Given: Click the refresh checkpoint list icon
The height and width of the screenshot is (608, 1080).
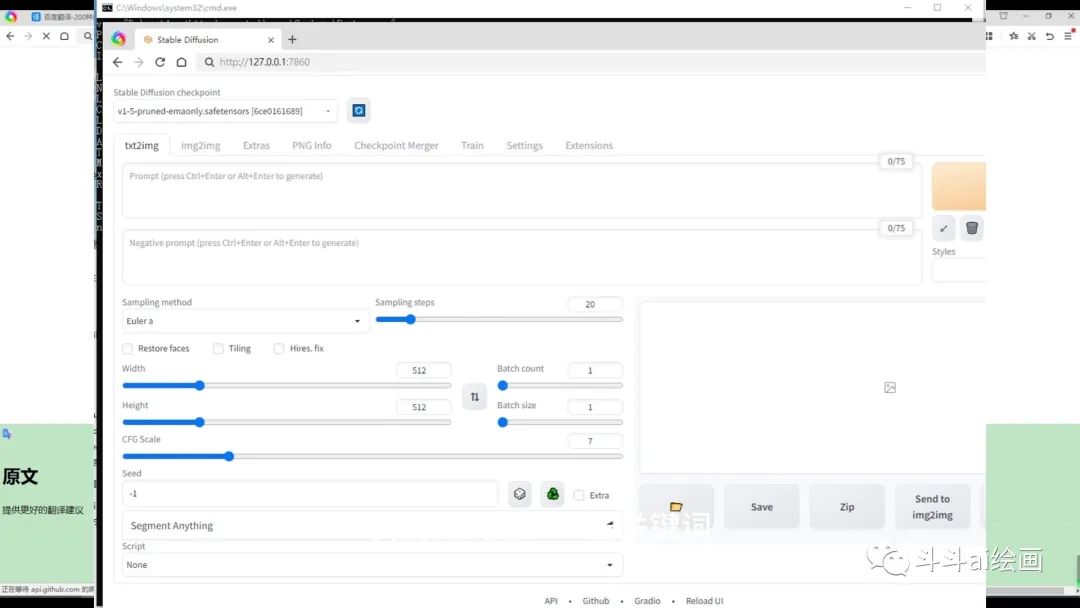Looking at the screenshot, I should click(x=359, y=110).
